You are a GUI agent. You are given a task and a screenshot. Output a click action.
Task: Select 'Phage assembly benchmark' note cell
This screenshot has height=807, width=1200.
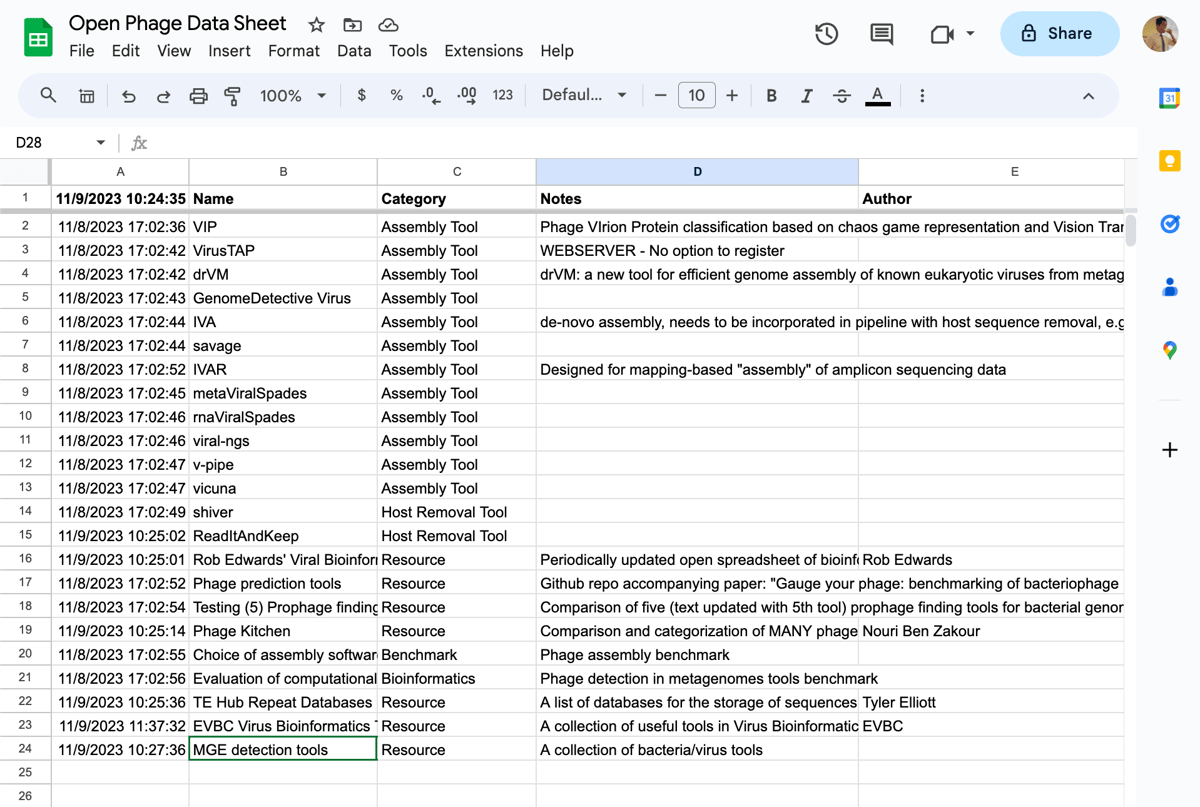[697, 655]
